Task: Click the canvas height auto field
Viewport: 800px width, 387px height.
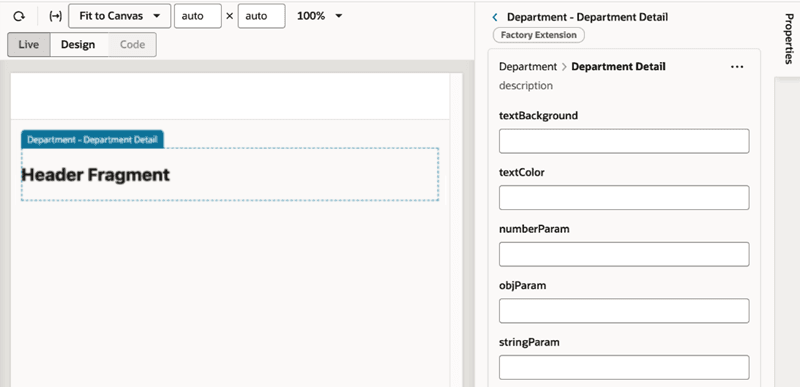Action: 261,16
